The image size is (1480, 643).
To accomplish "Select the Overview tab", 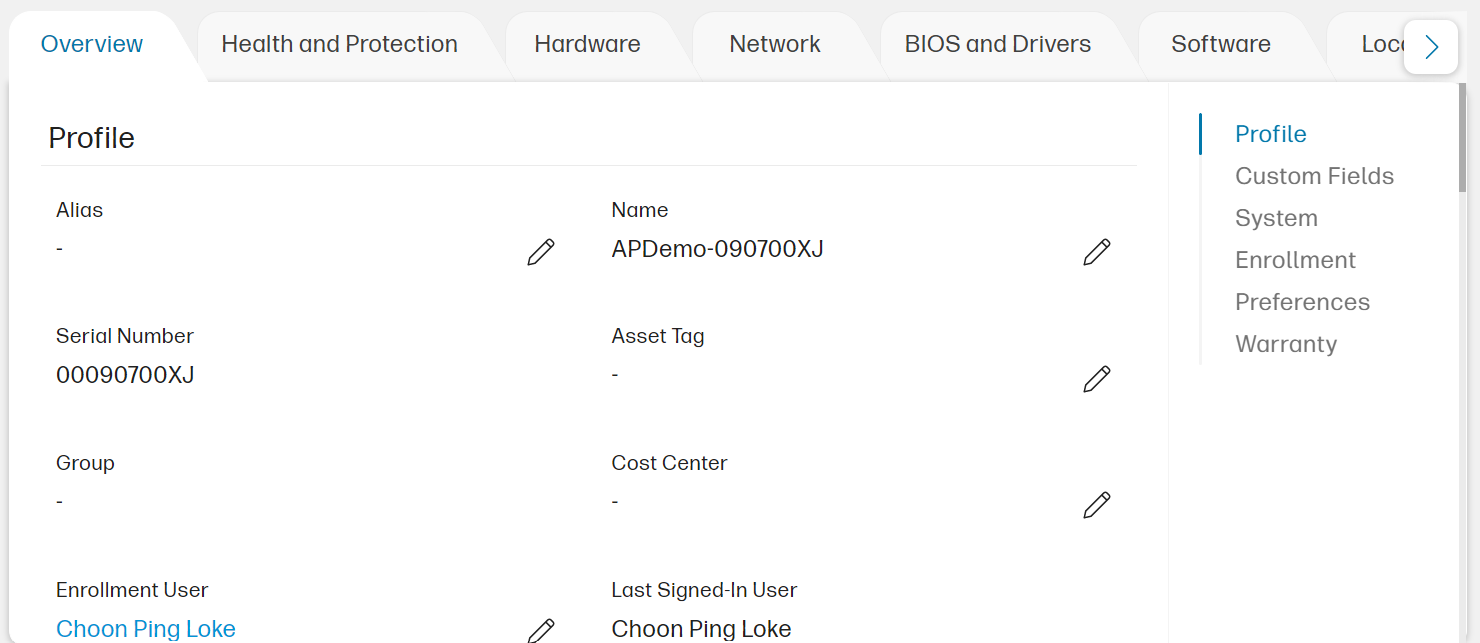I will 92,44.
